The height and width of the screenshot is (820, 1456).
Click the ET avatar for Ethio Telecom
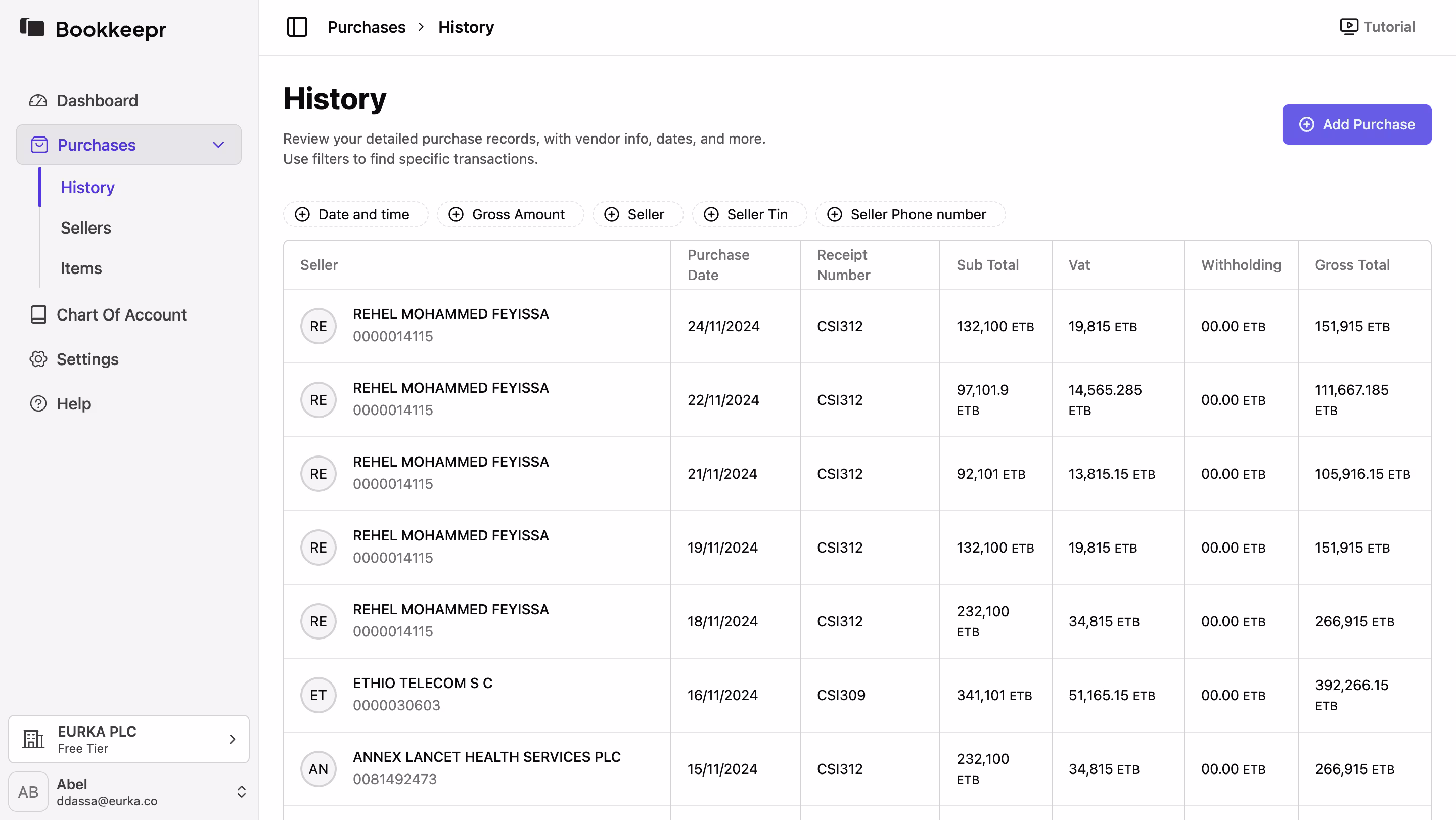(x=318, y=695)
